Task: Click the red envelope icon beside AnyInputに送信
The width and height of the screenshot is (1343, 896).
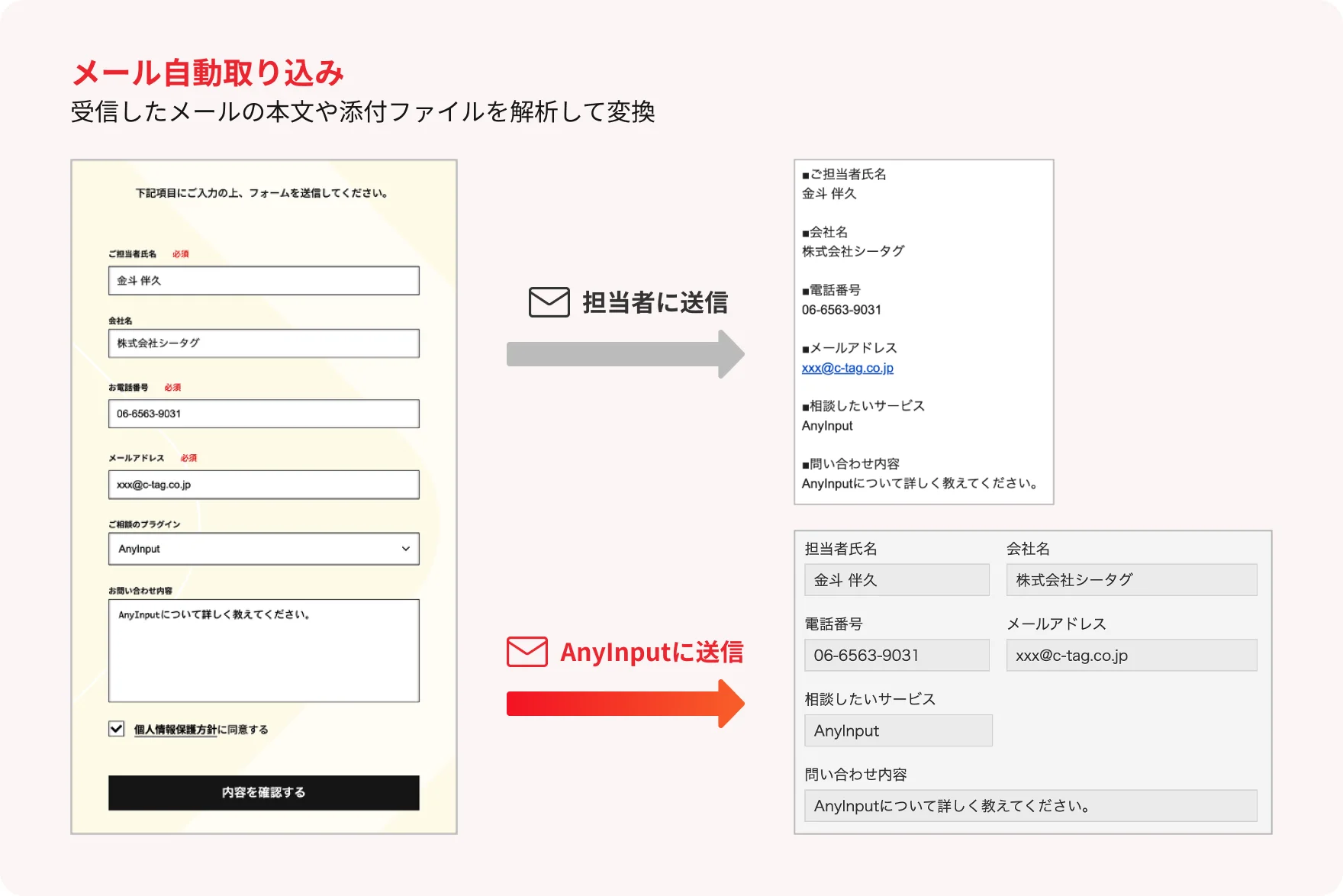Action: [527, 652]
